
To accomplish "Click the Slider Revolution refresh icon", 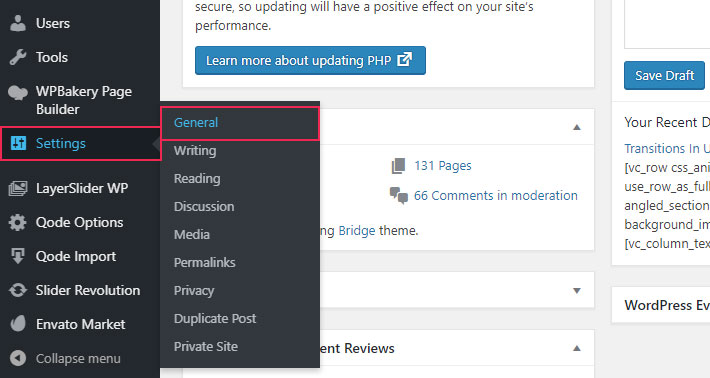I will tap(18, 290).
